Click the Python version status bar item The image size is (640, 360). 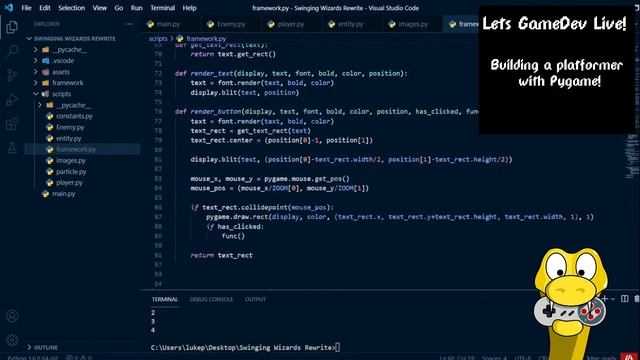click(32, 358)
